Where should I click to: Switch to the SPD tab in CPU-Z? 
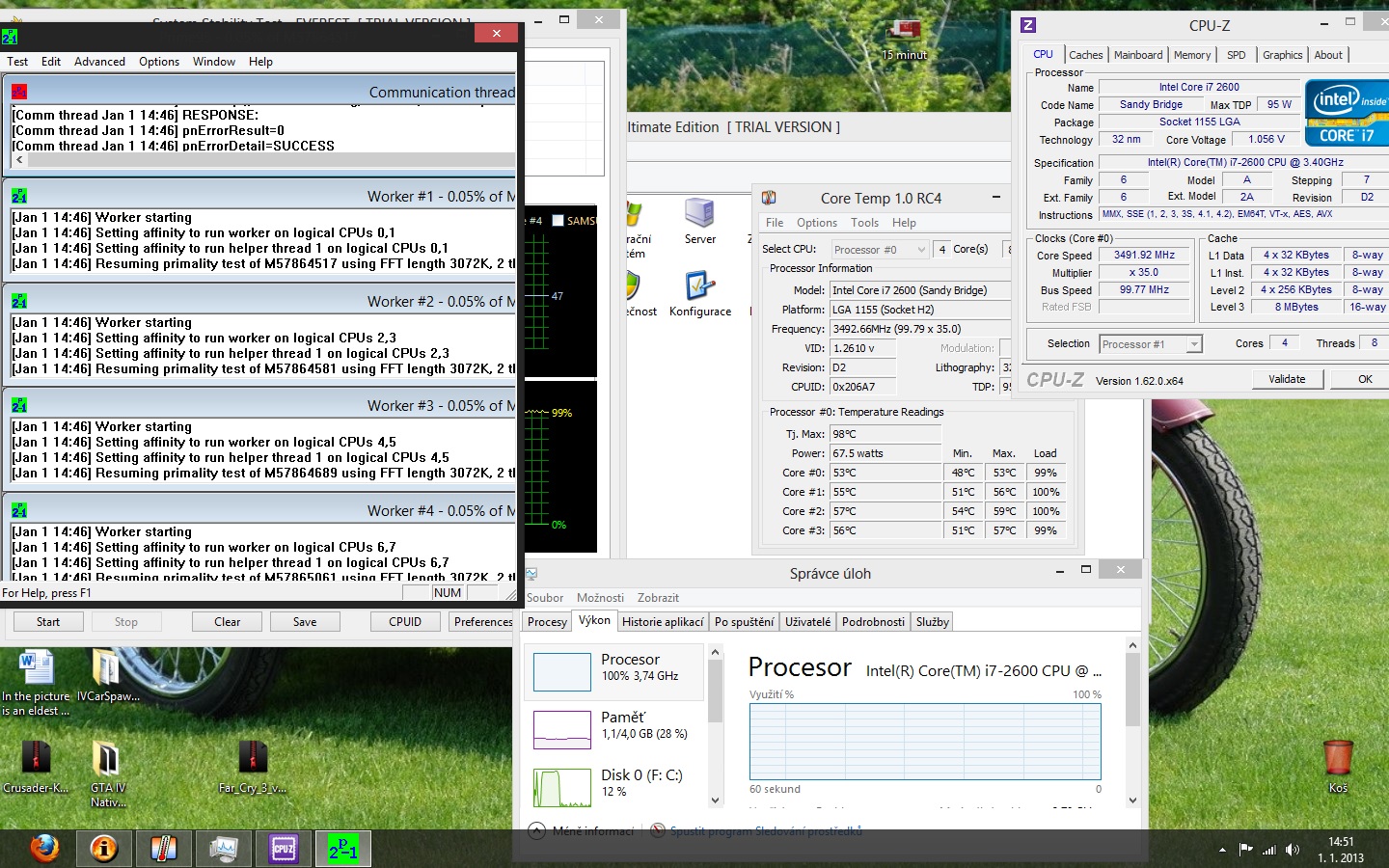pos(1237,55)
